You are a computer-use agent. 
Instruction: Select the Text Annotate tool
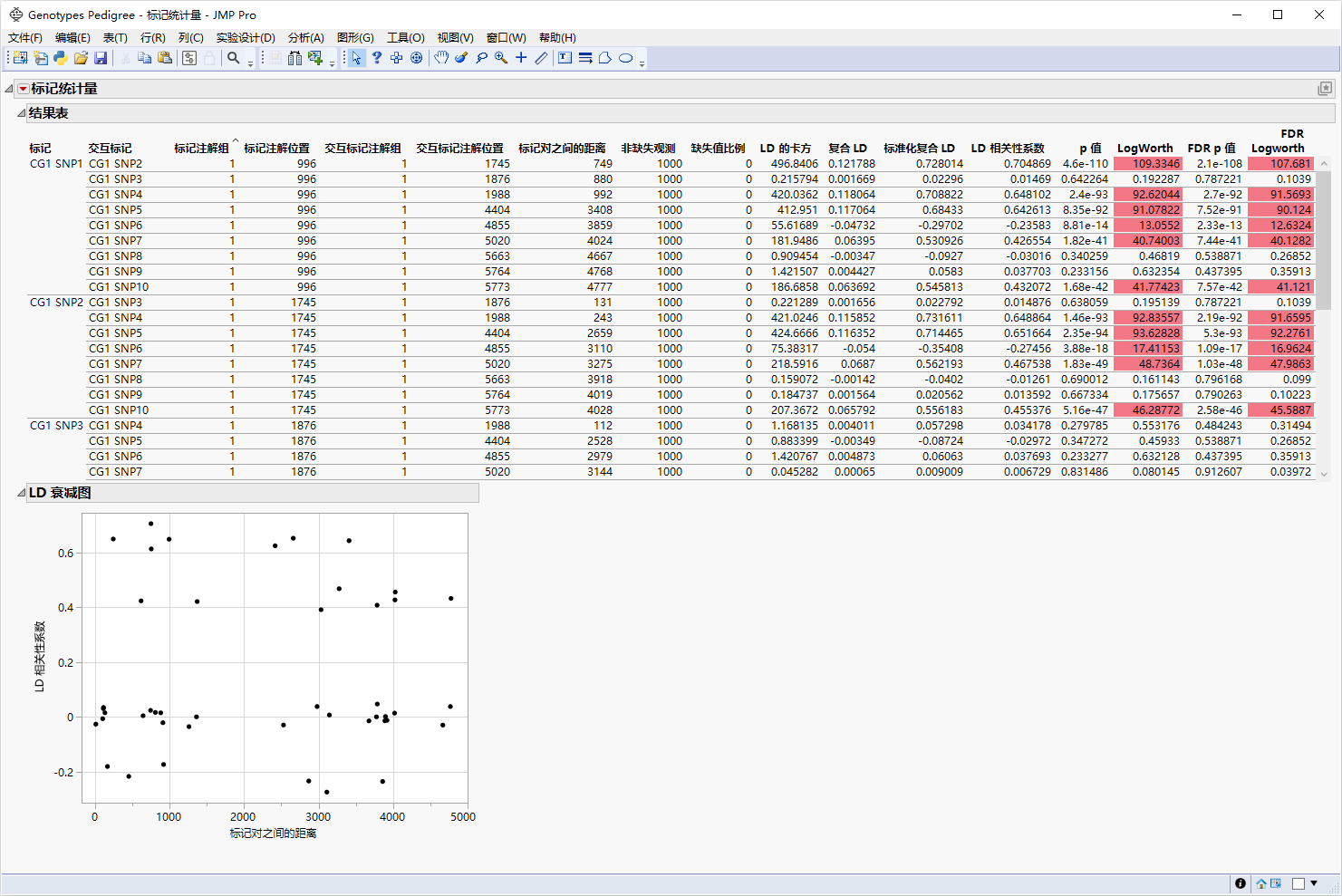coord(565,58)
